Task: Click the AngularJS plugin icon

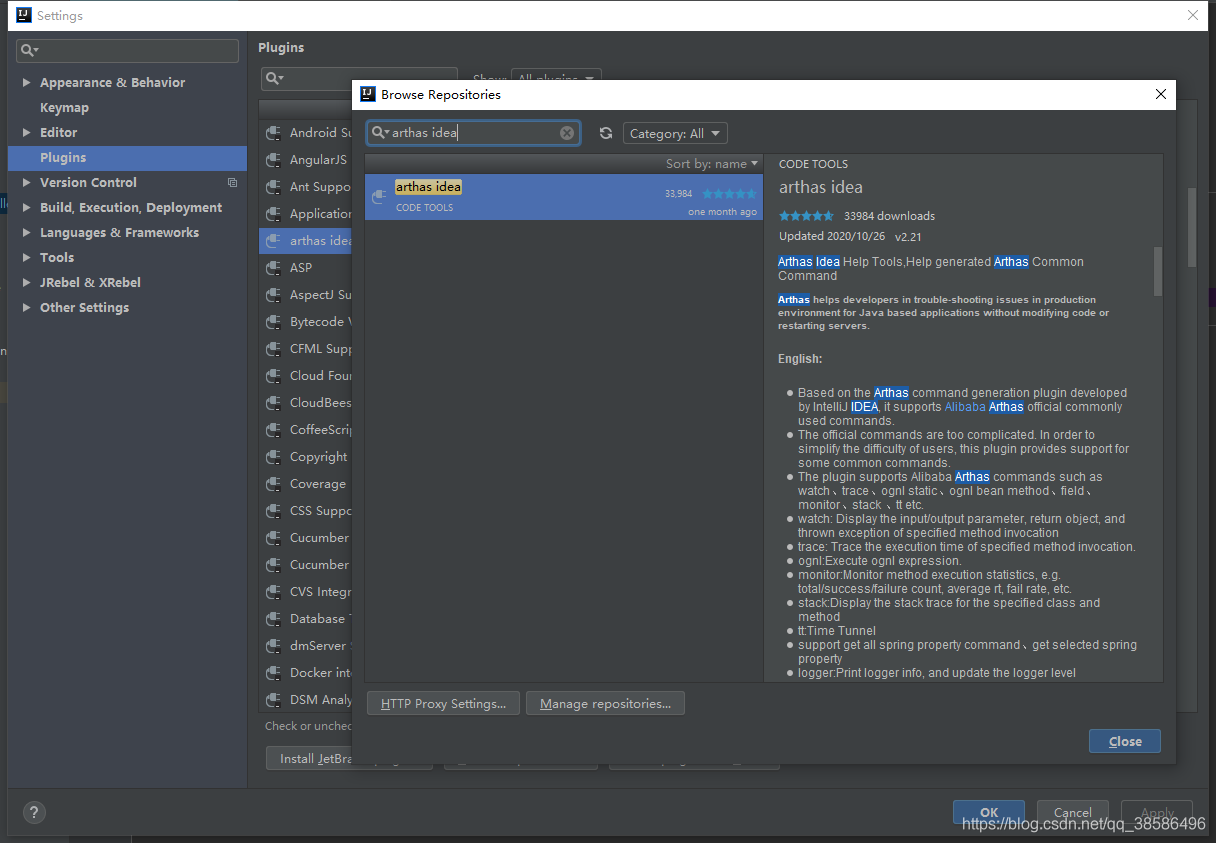Action: click(x=272, y=160)
